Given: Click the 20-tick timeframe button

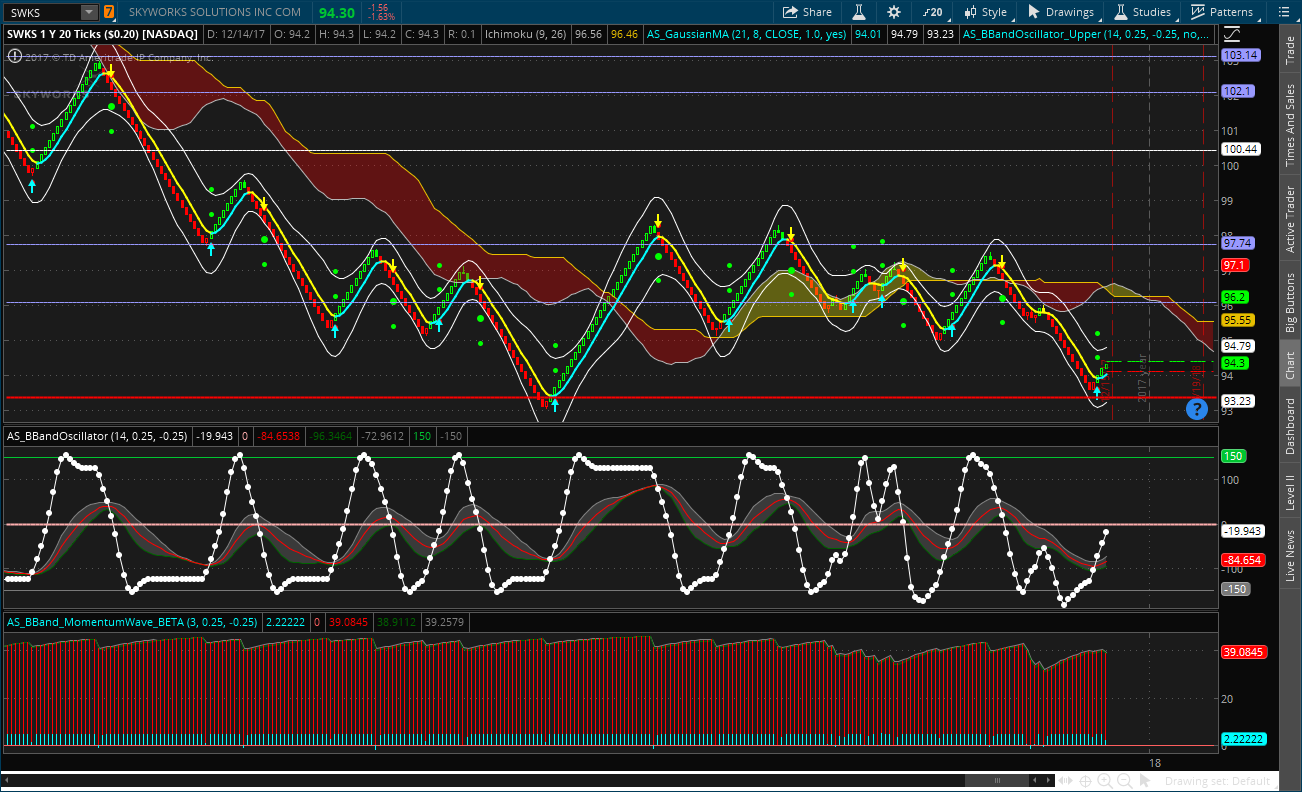Looking at the screenshot, I should click(x=931, y=12).
